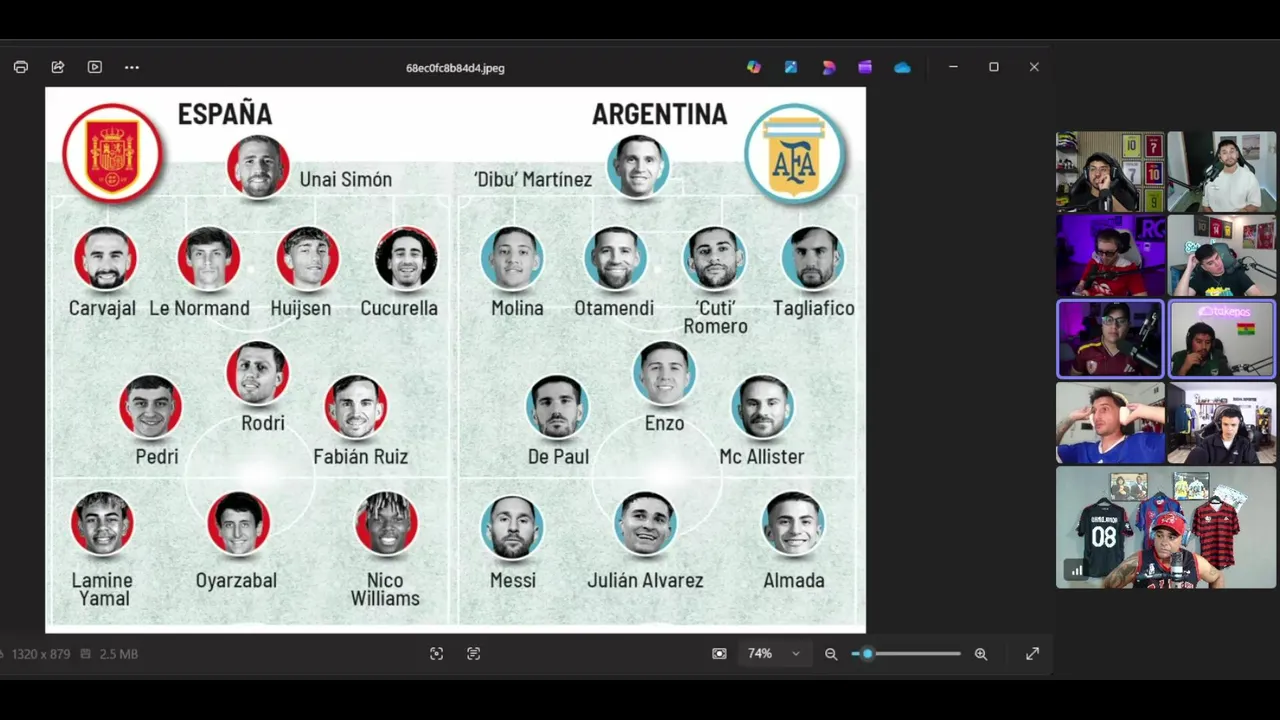This screenshot has width=1280, height=720.
Task: Click Enzo's player photo
Action: (664, 373)
